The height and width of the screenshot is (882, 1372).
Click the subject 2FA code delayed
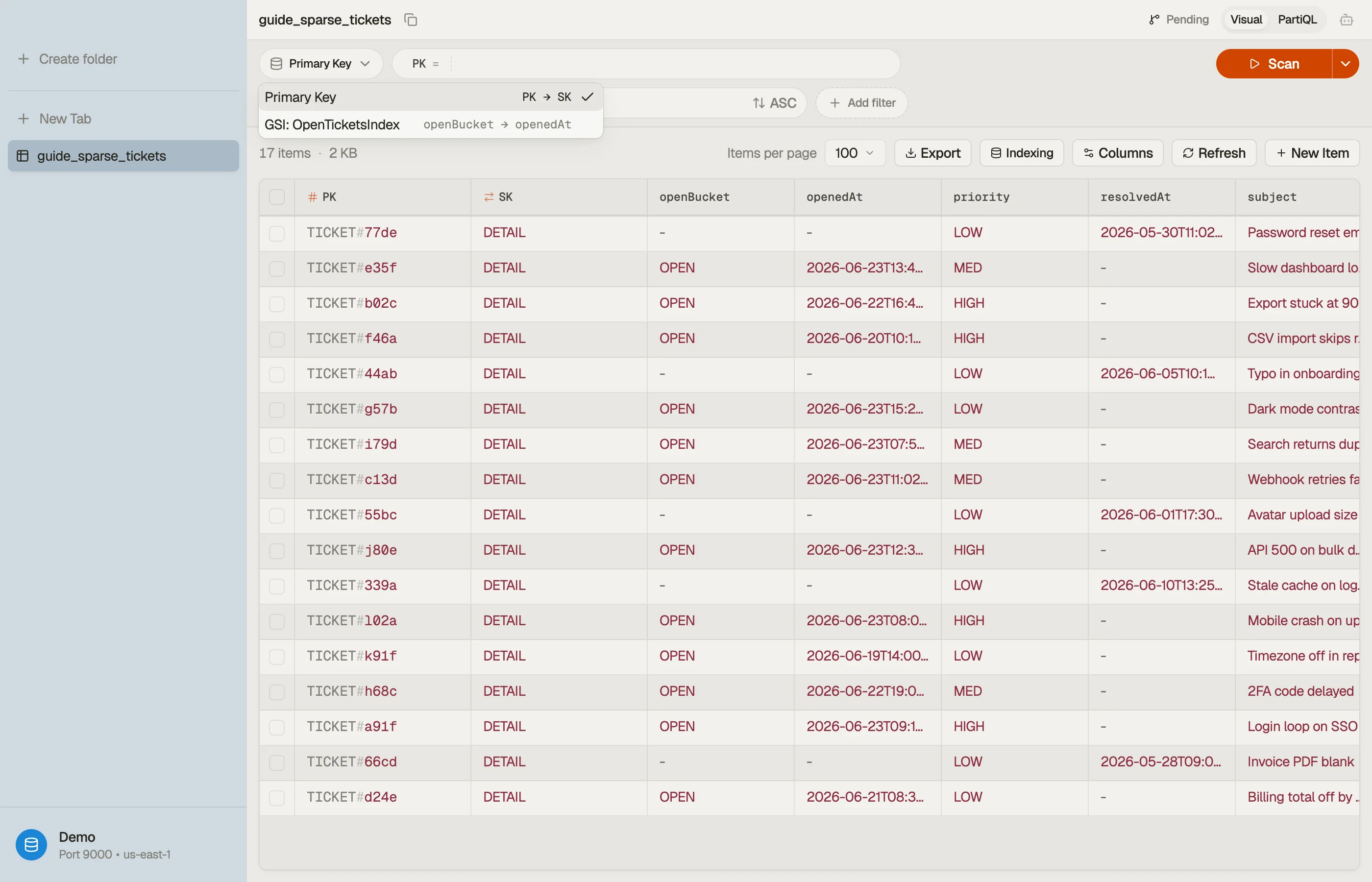(1300, 691)
